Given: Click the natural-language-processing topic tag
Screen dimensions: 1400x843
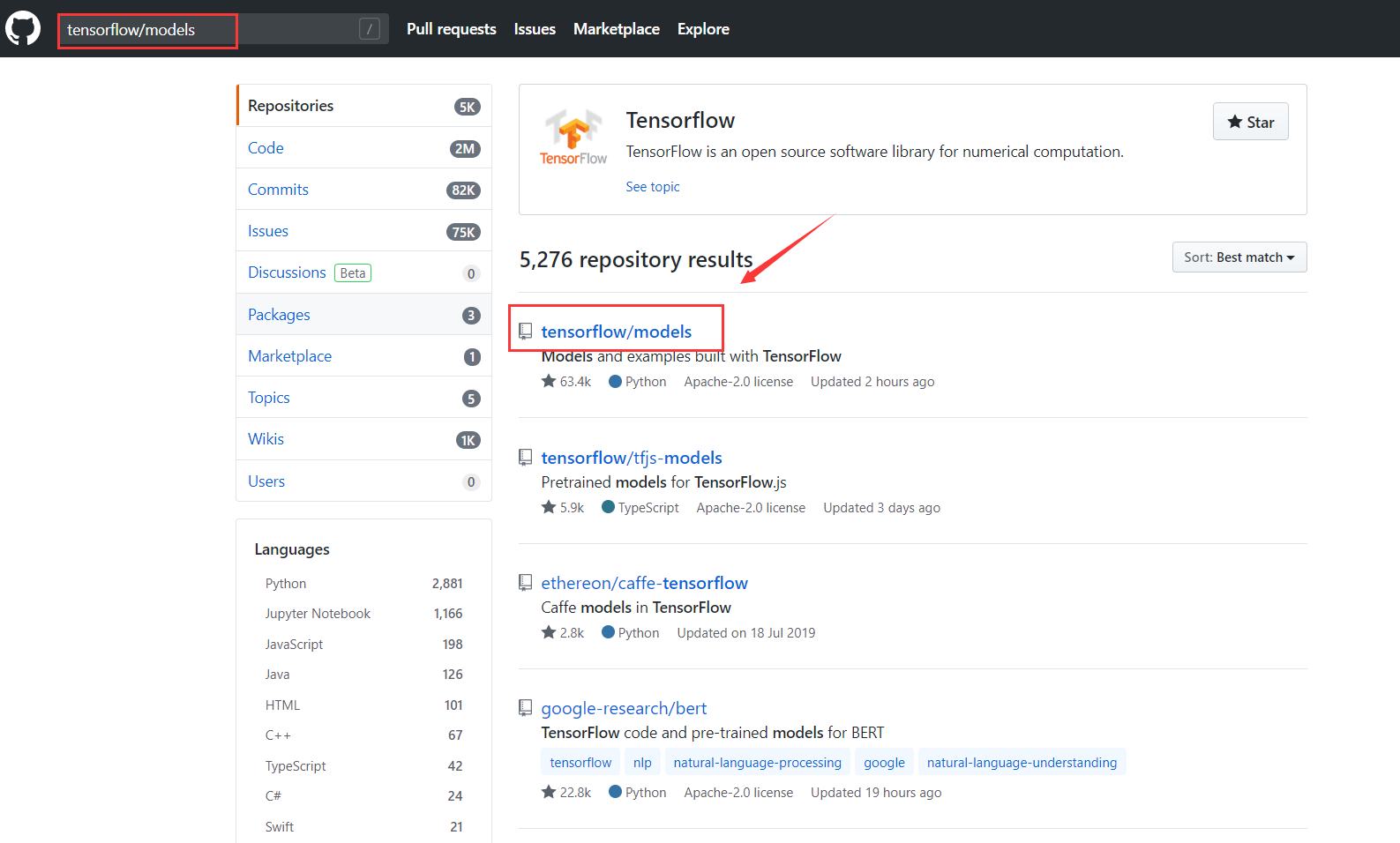Looking at the screenshot, I should 758,763.
